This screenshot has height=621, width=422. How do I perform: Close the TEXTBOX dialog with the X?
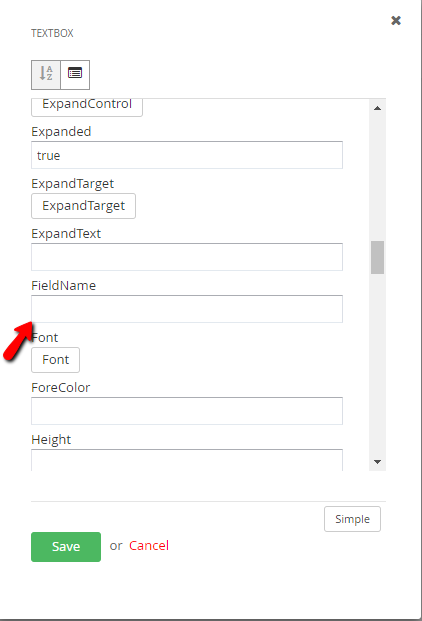coord(396,21)
